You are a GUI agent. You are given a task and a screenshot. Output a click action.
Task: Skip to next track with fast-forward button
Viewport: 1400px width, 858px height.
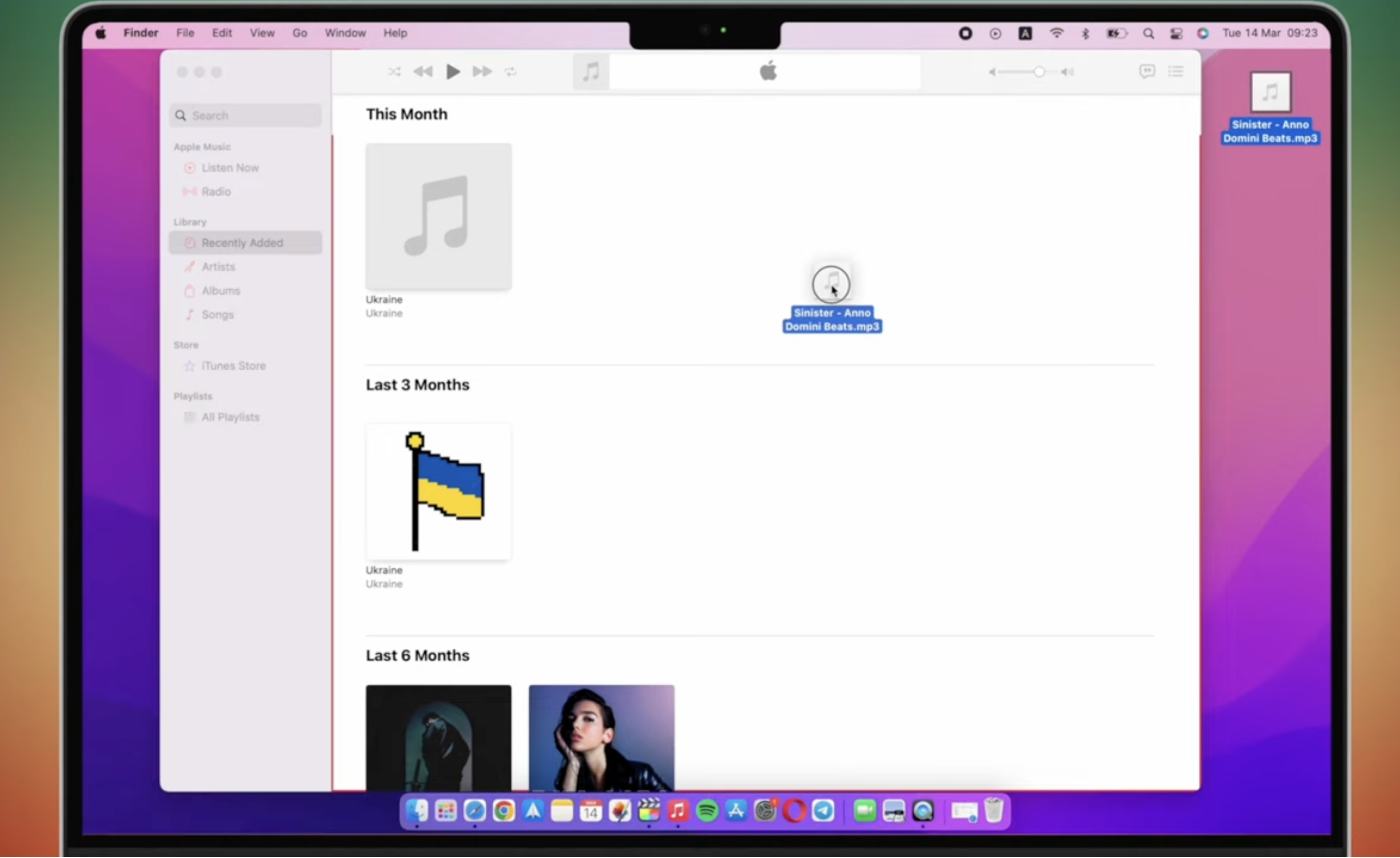(x=482, y=72)
